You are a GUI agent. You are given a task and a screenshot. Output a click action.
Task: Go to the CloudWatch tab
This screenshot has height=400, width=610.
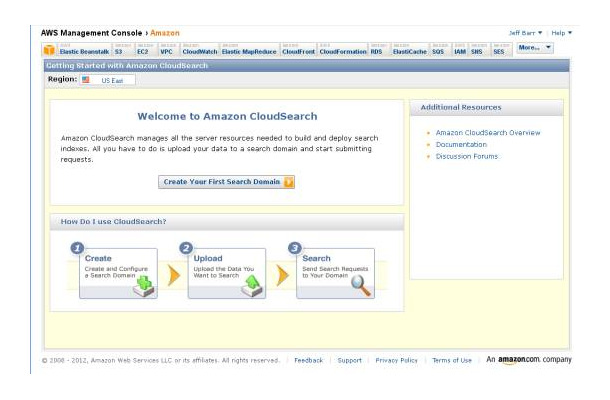point(200,51)
